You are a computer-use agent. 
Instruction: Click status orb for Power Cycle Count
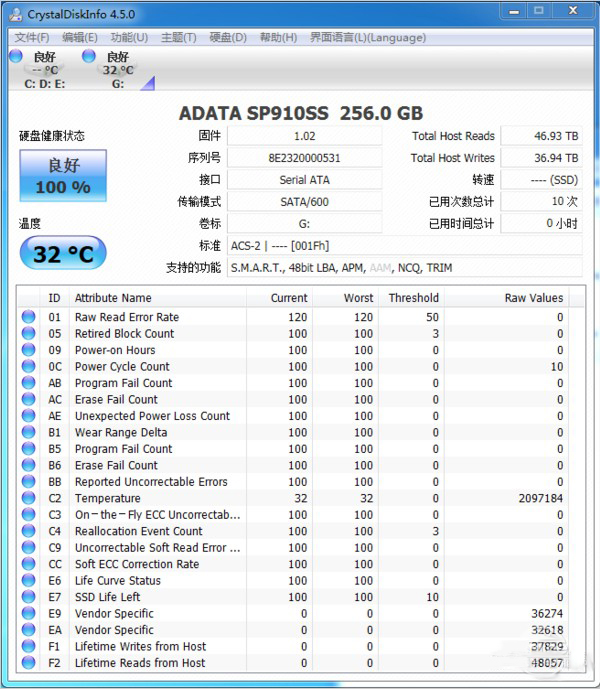tap(29, 366)
